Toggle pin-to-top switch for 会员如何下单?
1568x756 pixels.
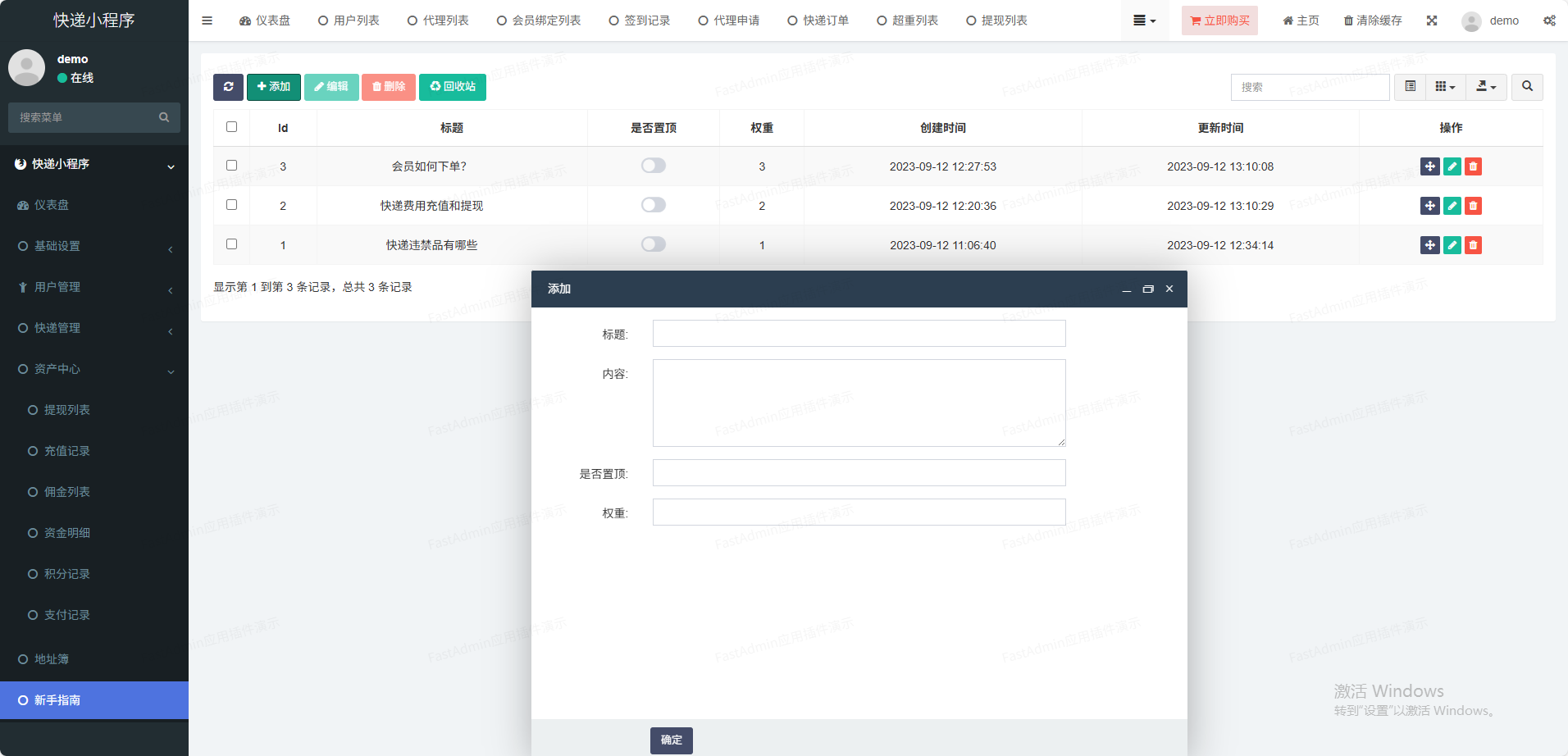tap(654, 166)
